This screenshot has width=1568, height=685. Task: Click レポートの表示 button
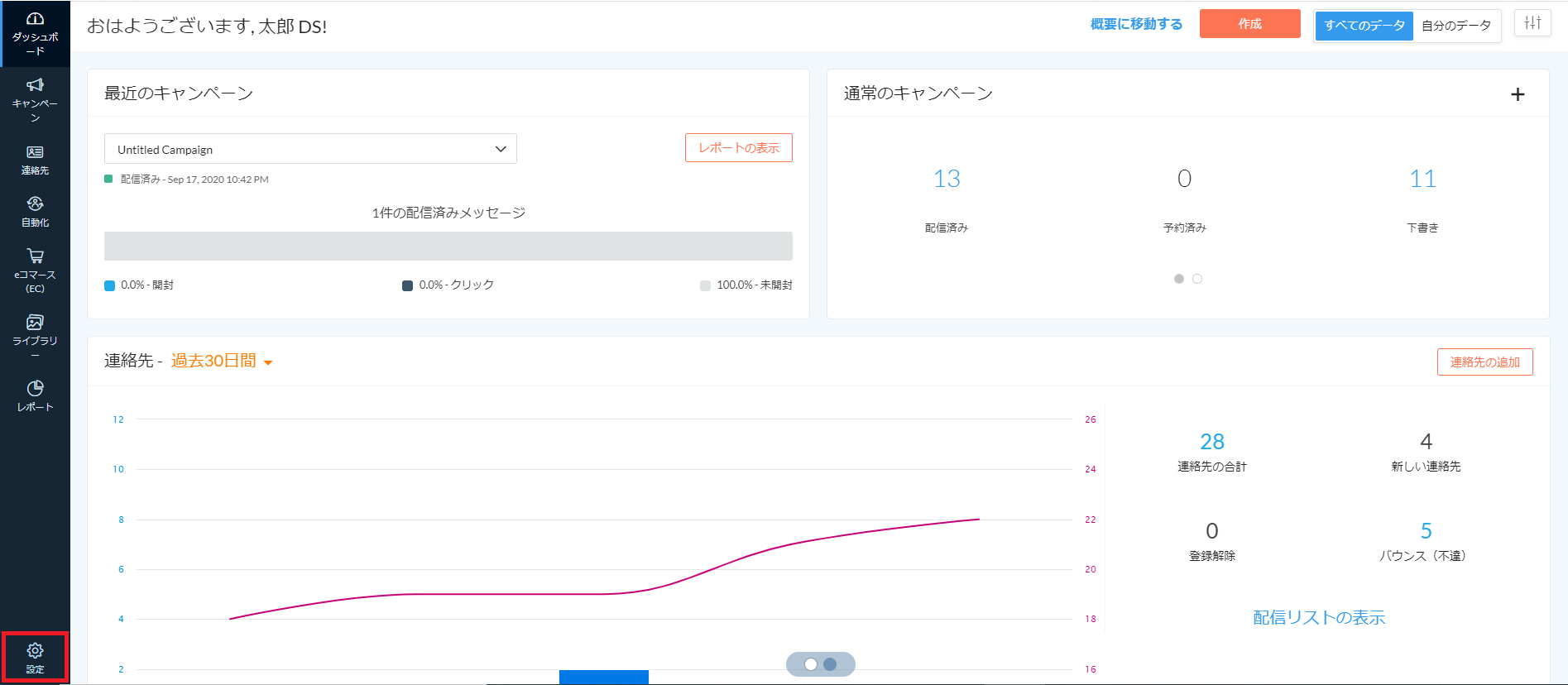coord(738,148)
